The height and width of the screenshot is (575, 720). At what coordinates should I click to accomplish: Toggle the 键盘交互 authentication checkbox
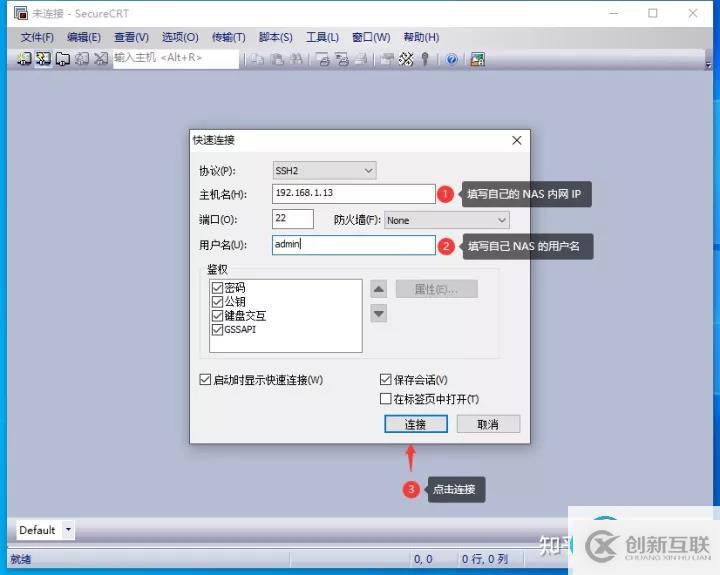pyautogui.click(x=217, y=316)
